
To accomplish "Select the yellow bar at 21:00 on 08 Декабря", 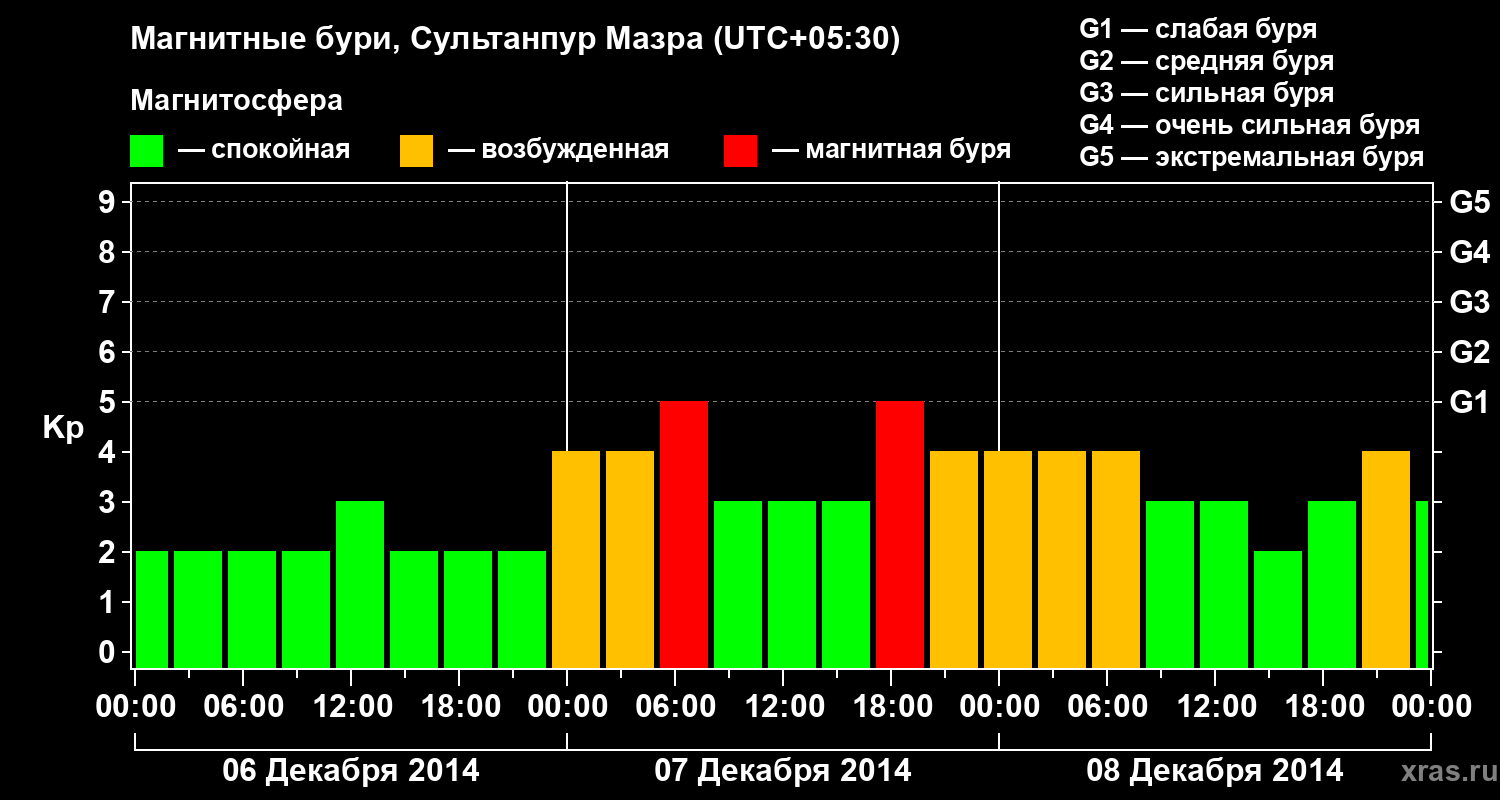I will (1386, 560).
